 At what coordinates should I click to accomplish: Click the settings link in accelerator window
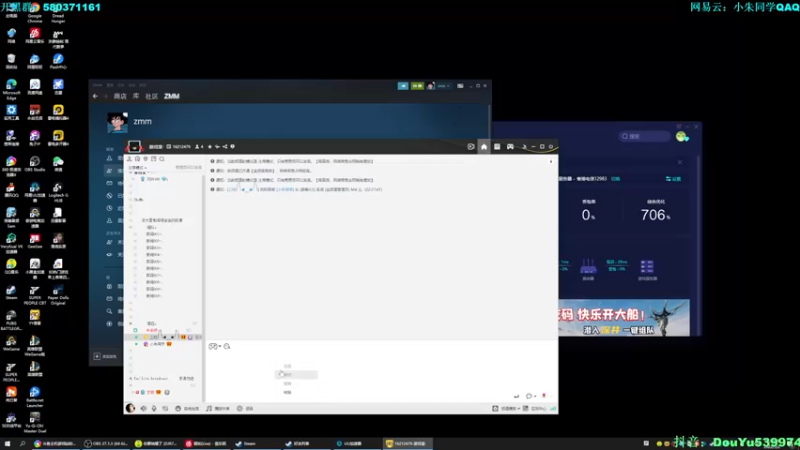tap(673, 179)
